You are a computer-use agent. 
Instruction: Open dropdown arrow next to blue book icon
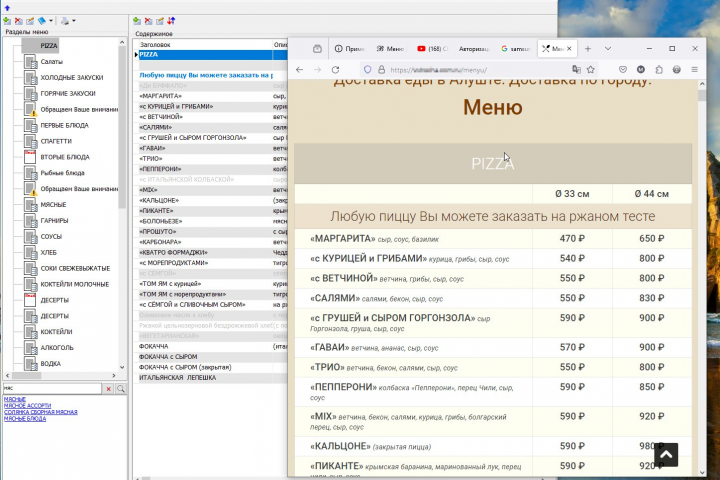51,21
